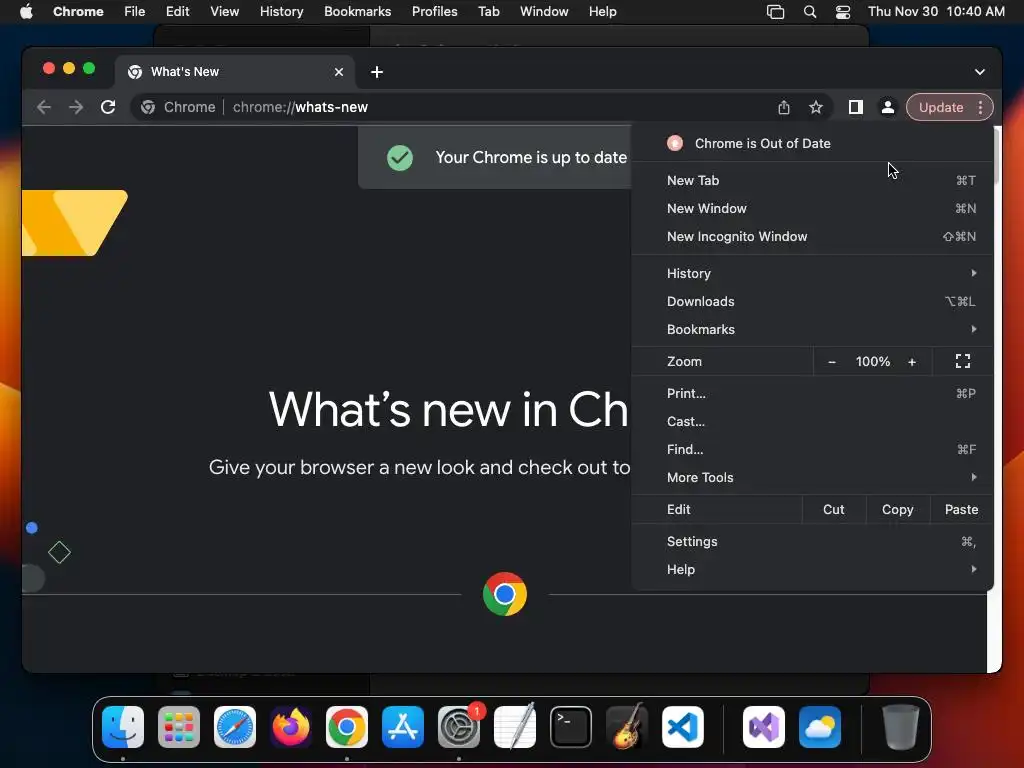Screen dimensions: 1024x768
Task: Open the File menu
Action: pyautogui.click(x=135, y=12)
